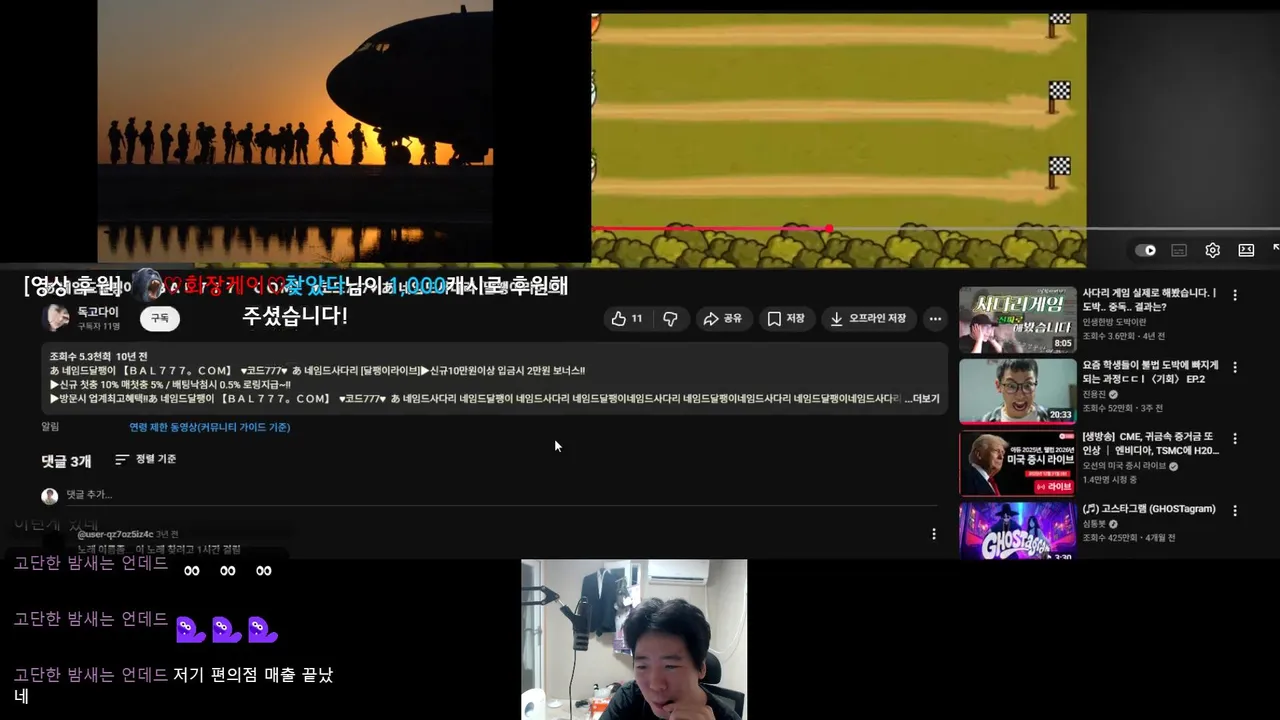Open options for 고스타그램 recommended video
Screen dimensions: 1280x720
coord(1235,510)
